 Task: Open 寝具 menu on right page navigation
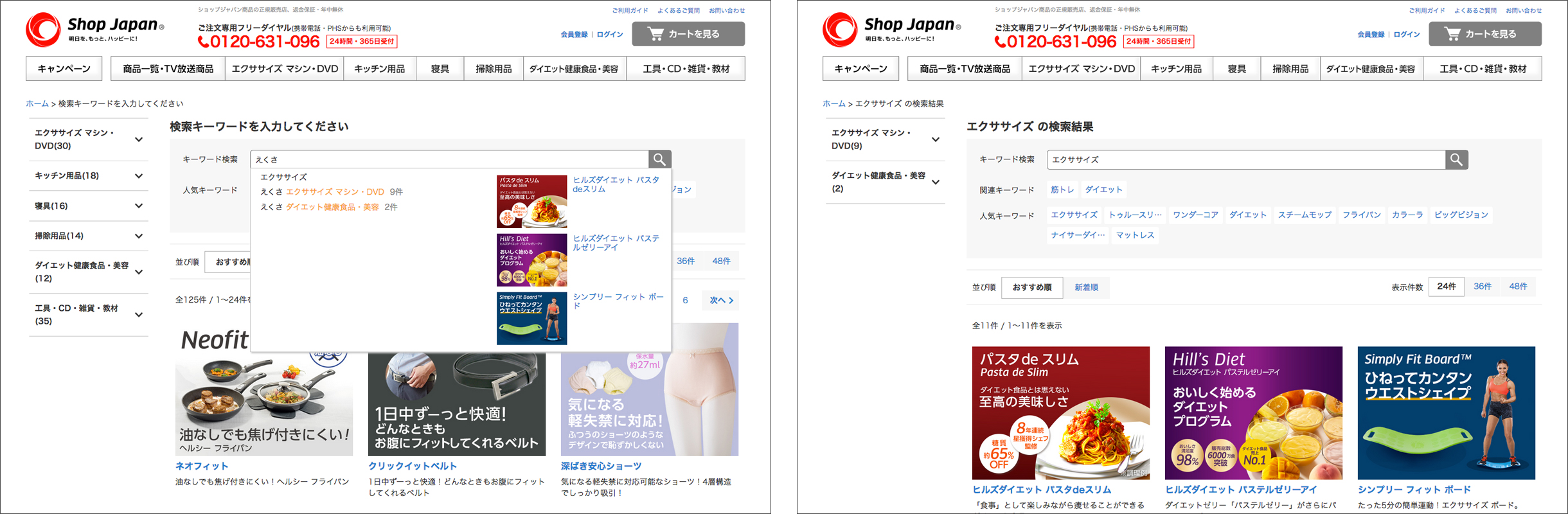tap(1237, 69)
